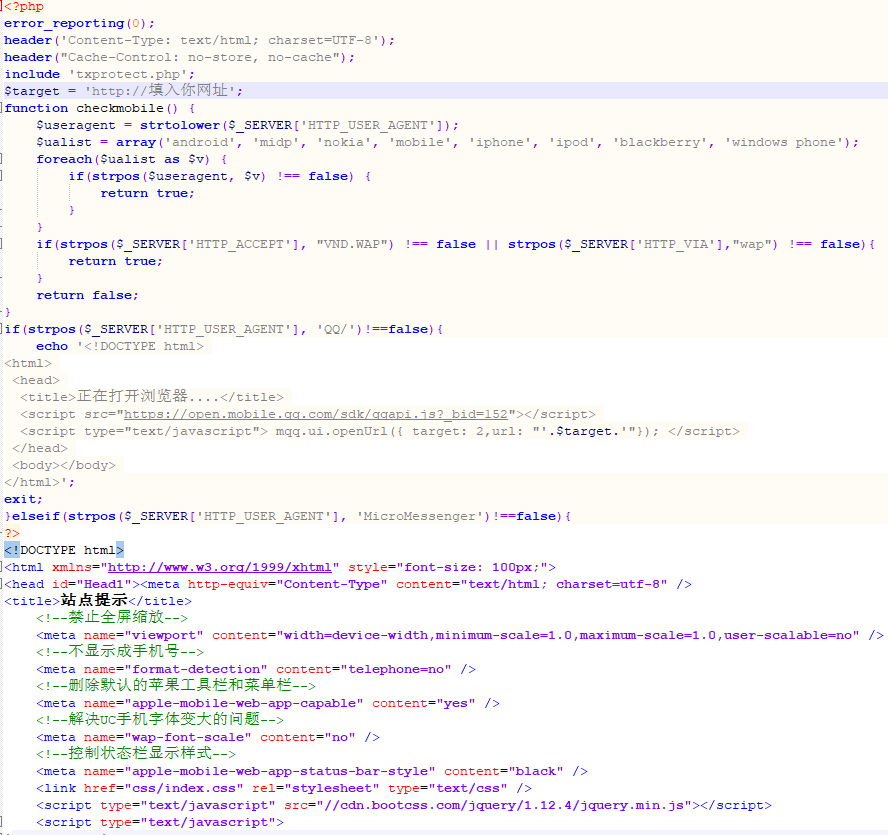Click the comment 解决UC手机字体变大的问题
Screen dimensions: 888x835
coord(160,719)
